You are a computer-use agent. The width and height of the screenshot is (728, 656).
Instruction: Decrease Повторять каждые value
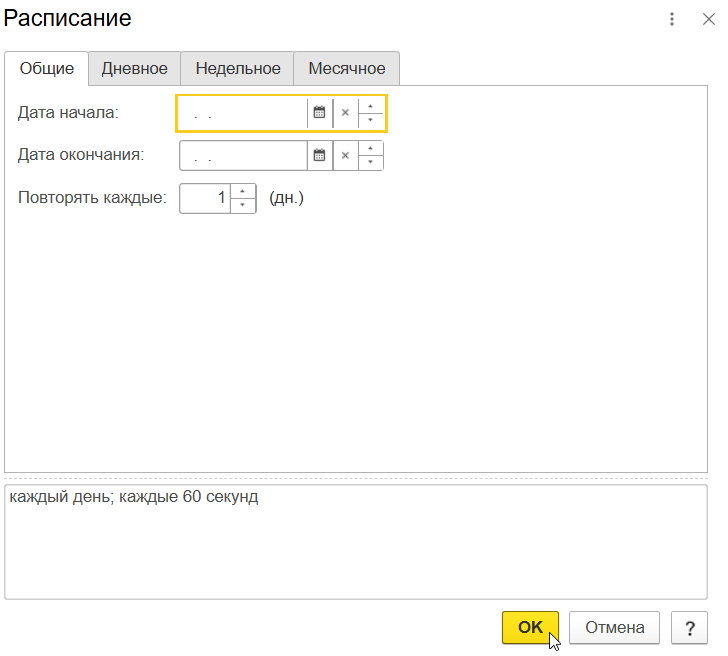242,205
